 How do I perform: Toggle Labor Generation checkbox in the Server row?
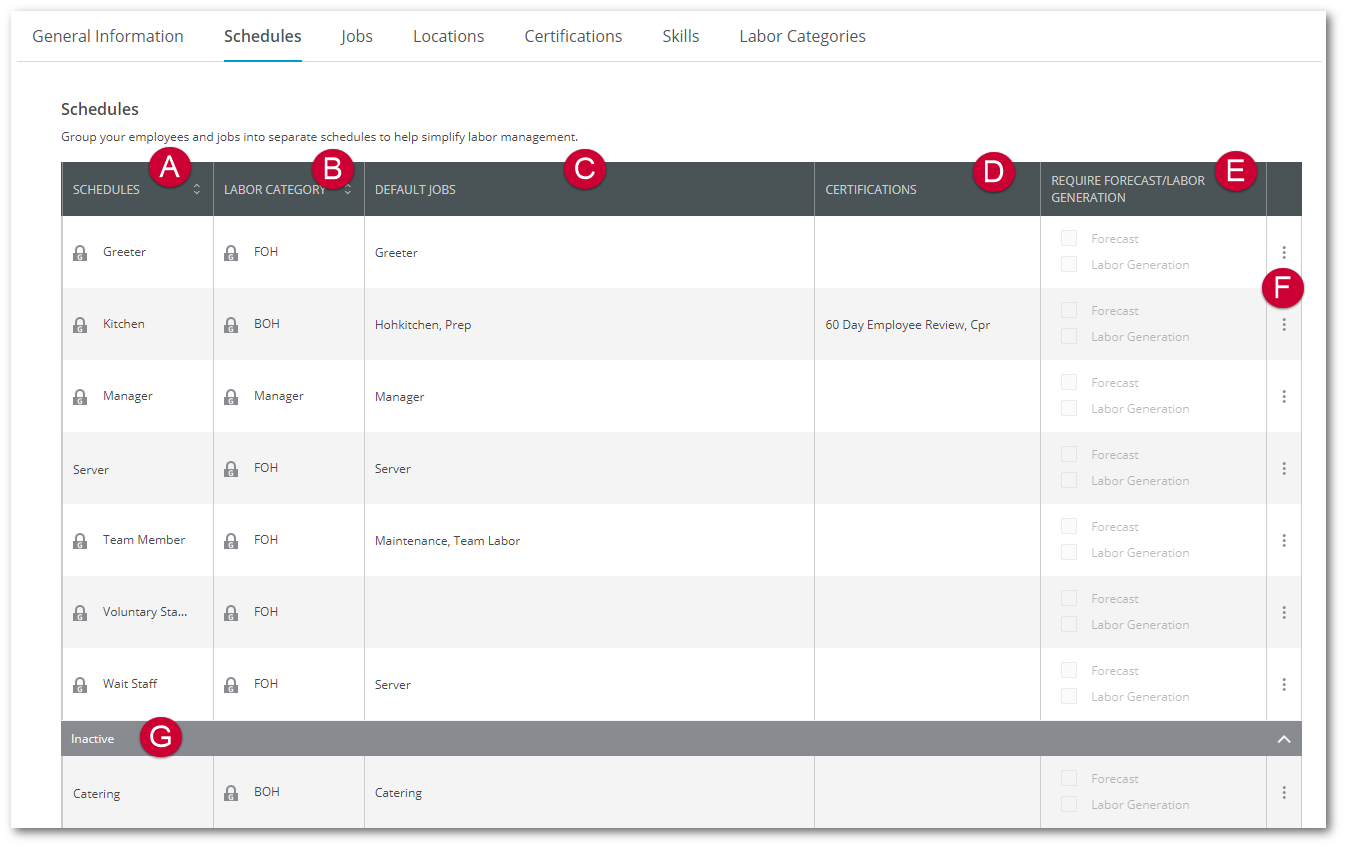(1069, 480)
